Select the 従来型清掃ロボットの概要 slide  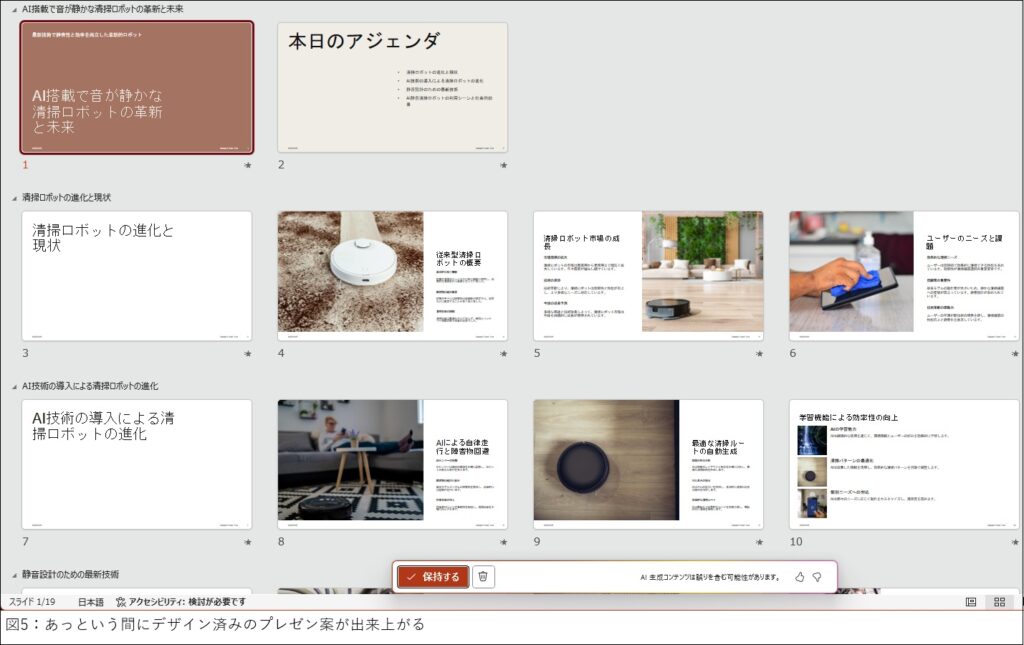click(392, 276)
